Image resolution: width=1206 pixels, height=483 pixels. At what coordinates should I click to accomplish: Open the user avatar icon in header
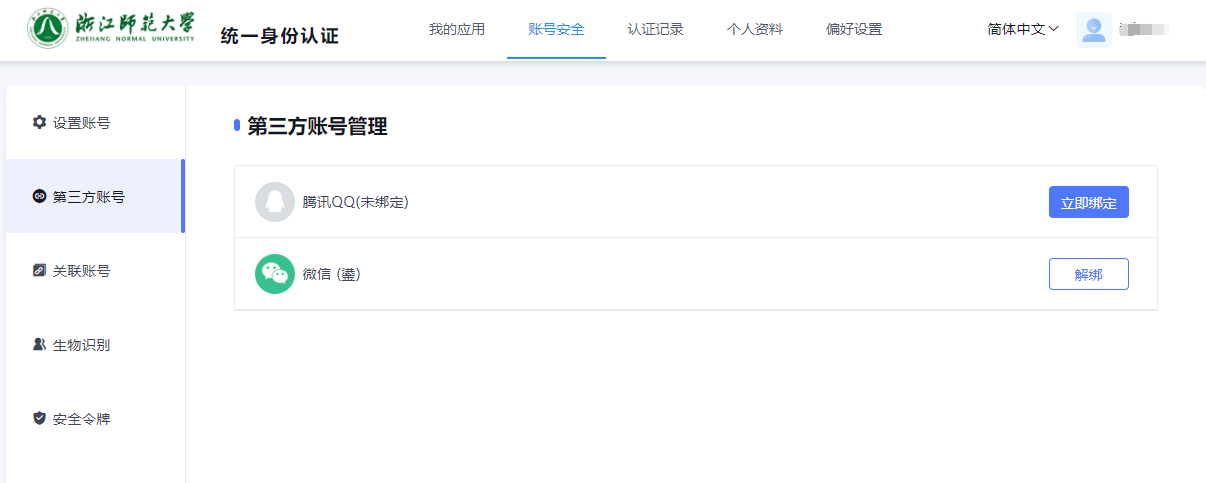tap(1094, 30)
